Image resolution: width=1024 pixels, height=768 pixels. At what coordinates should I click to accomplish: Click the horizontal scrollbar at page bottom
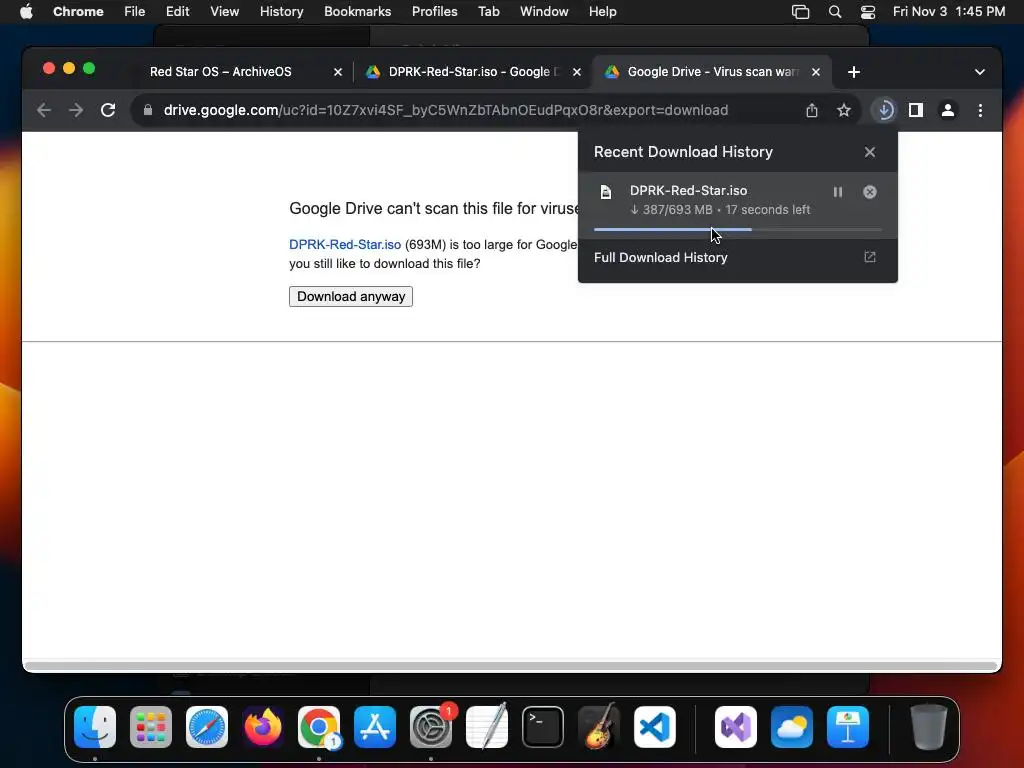tap(512, 665)
